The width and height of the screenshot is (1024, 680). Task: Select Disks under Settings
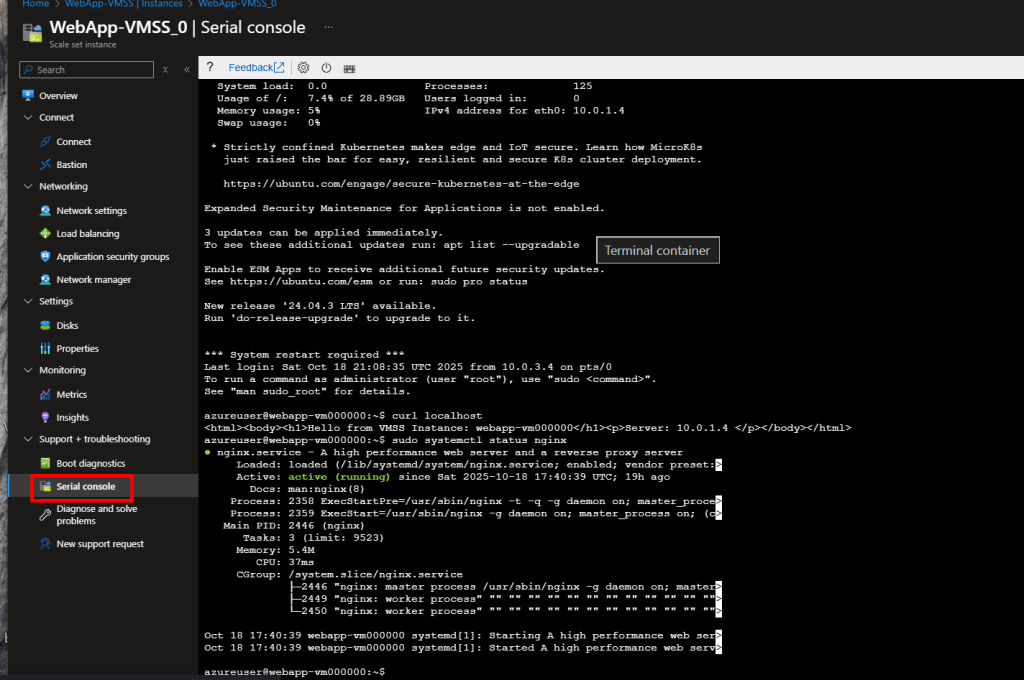67,326
